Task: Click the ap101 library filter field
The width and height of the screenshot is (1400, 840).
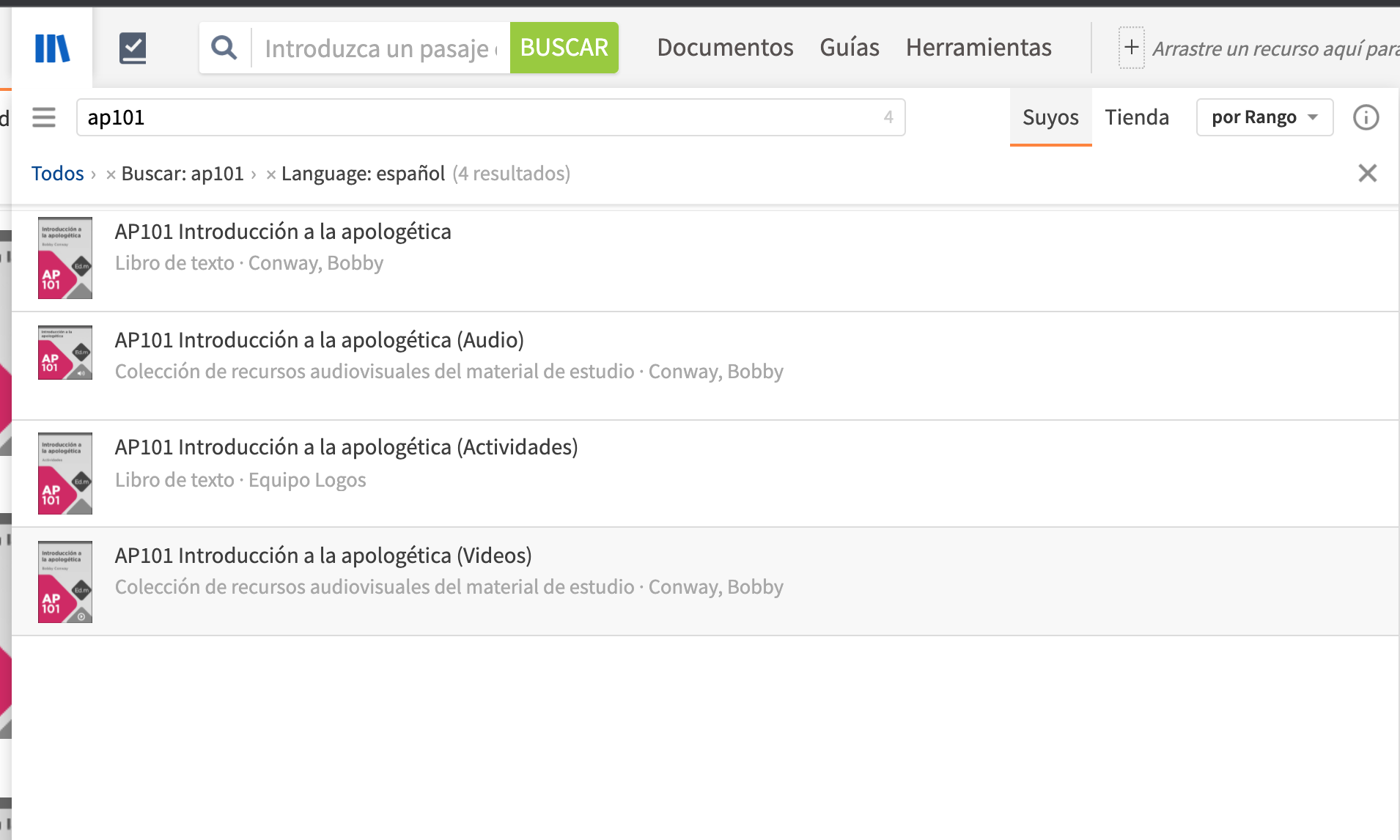Action: coord(490,117)
